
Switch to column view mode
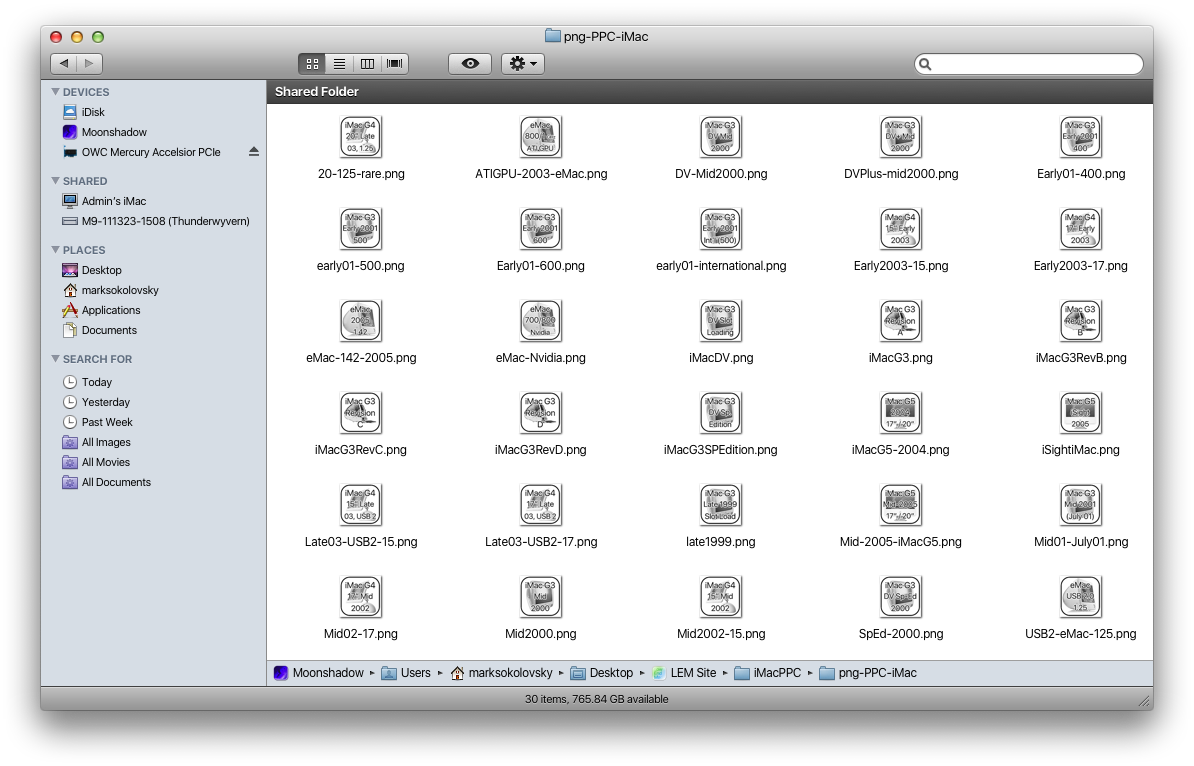point(367,64)
